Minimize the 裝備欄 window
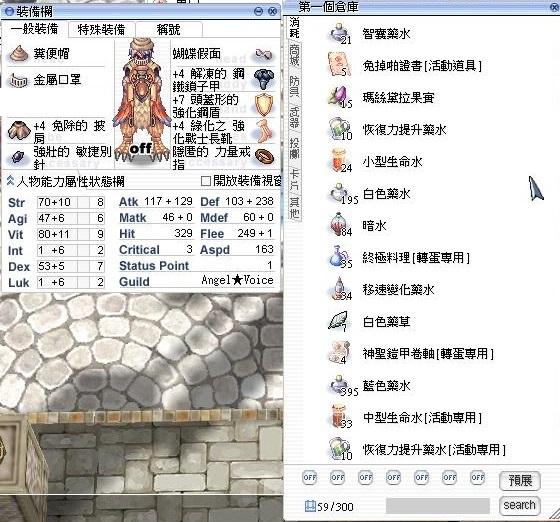The width and height of the screenshot is (560, 522). (x=258, y=11)
